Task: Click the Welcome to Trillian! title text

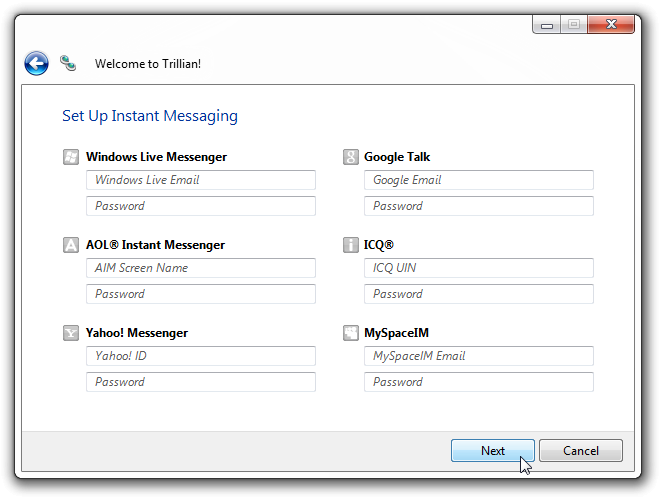Action: point(148,64)
